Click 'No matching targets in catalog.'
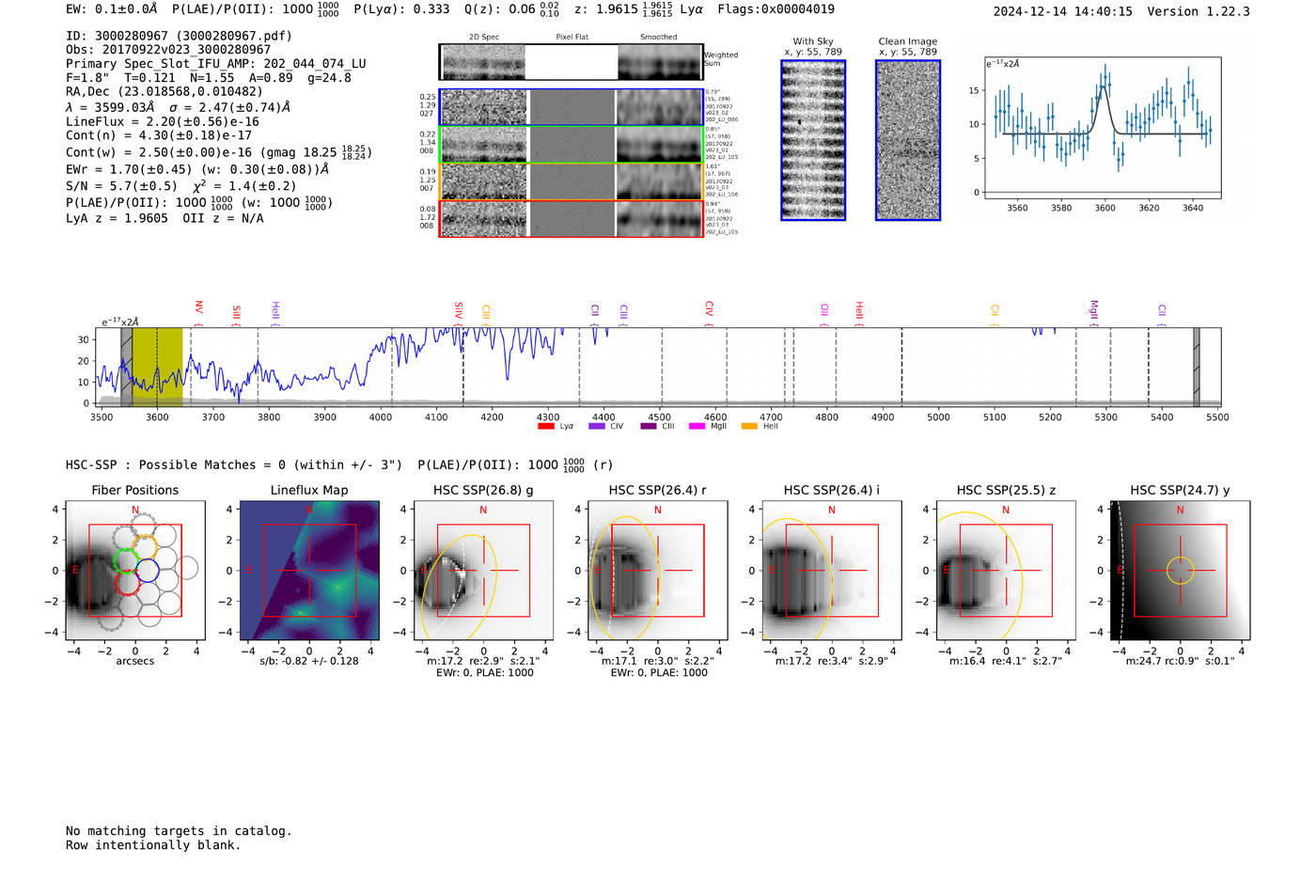This screenshot has height=896, width=1316. [x=179, y=831]
